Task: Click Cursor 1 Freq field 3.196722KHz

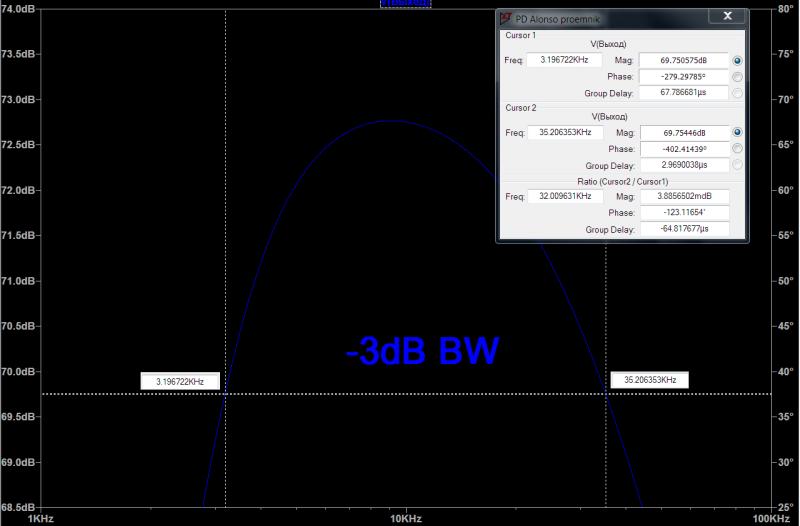Action: [x=564, y=60]
